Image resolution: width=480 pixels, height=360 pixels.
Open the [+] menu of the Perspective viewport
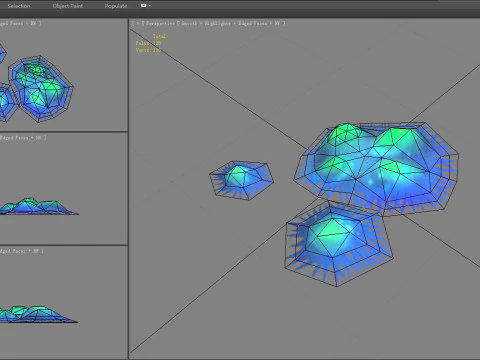tap(138, 23)
